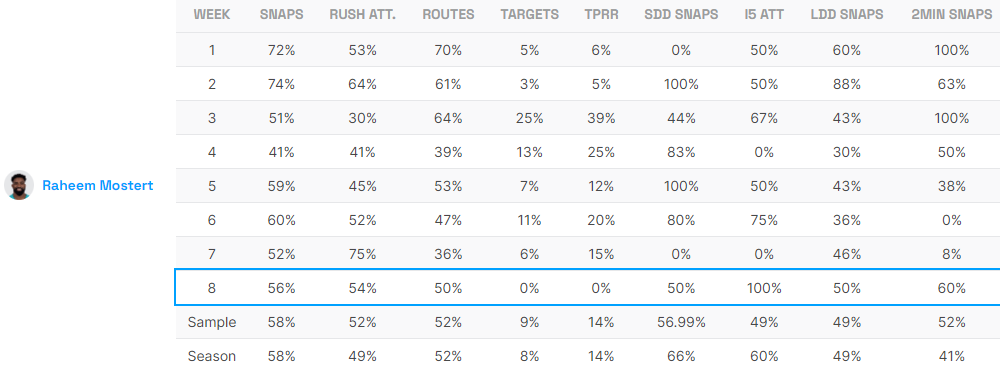
Task: Click the RUSH ATT. column header
Action: point(363,14)
